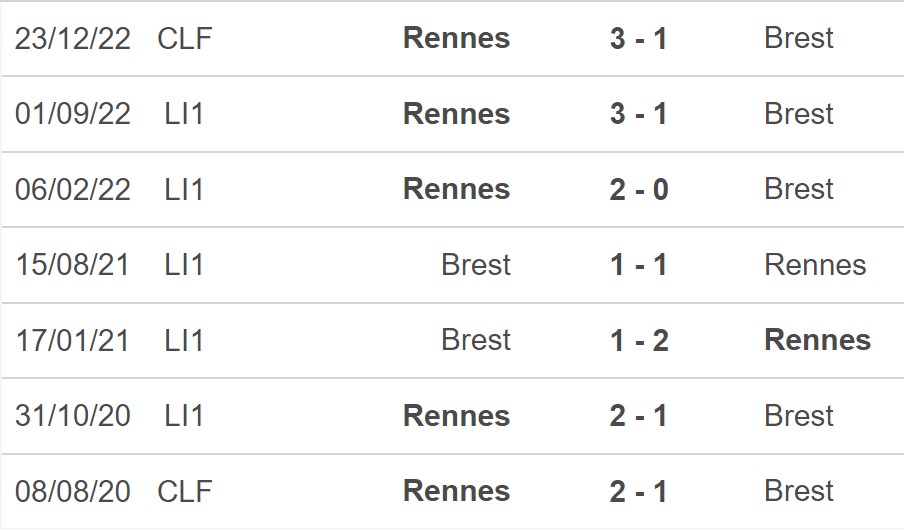Select the CLF label in 08/08/20 row
Image resolution: width=904 pixels, height=531 pixels.
184,492
